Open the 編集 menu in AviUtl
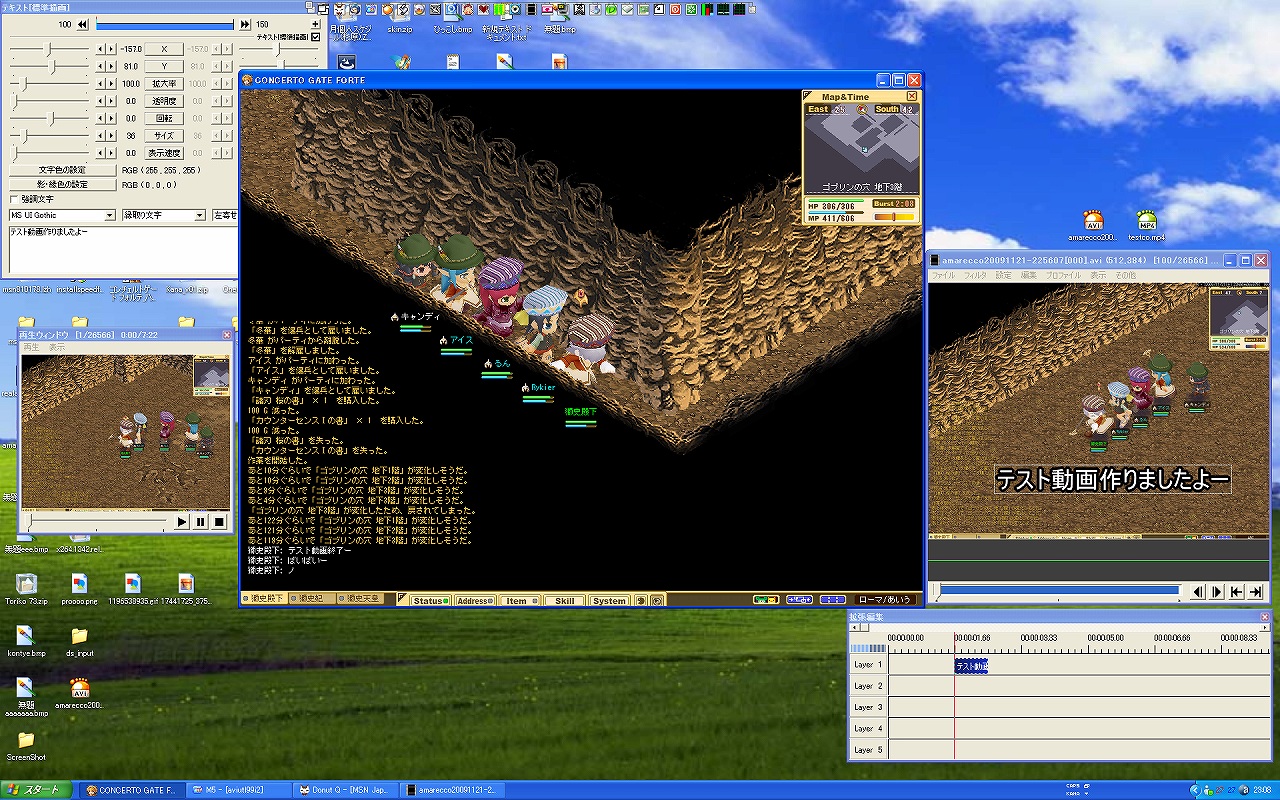This screenshot has width=1280, height=800. (x=1029, y=275)
